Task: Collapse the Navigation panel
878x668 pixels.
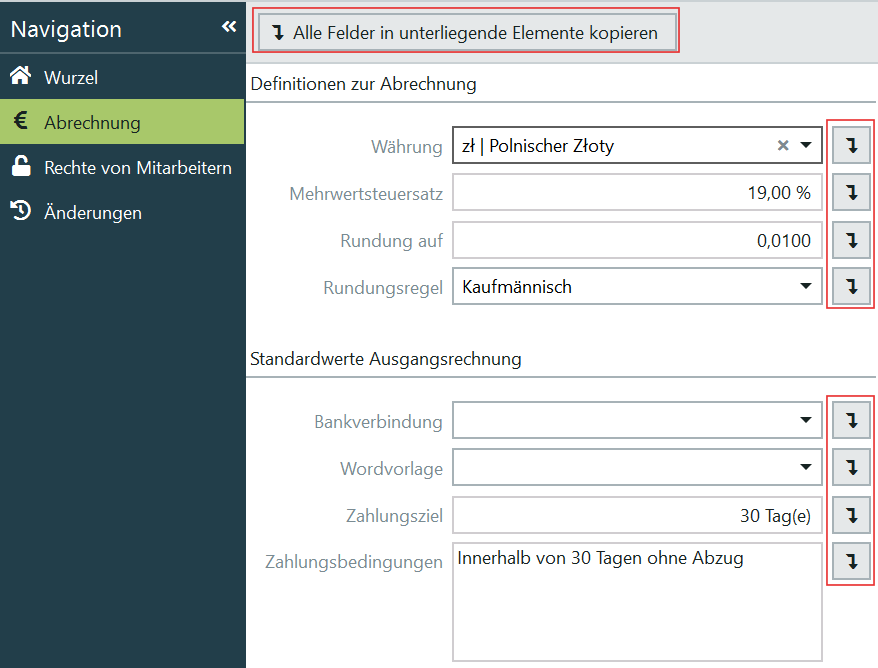Action: point(229,27)
